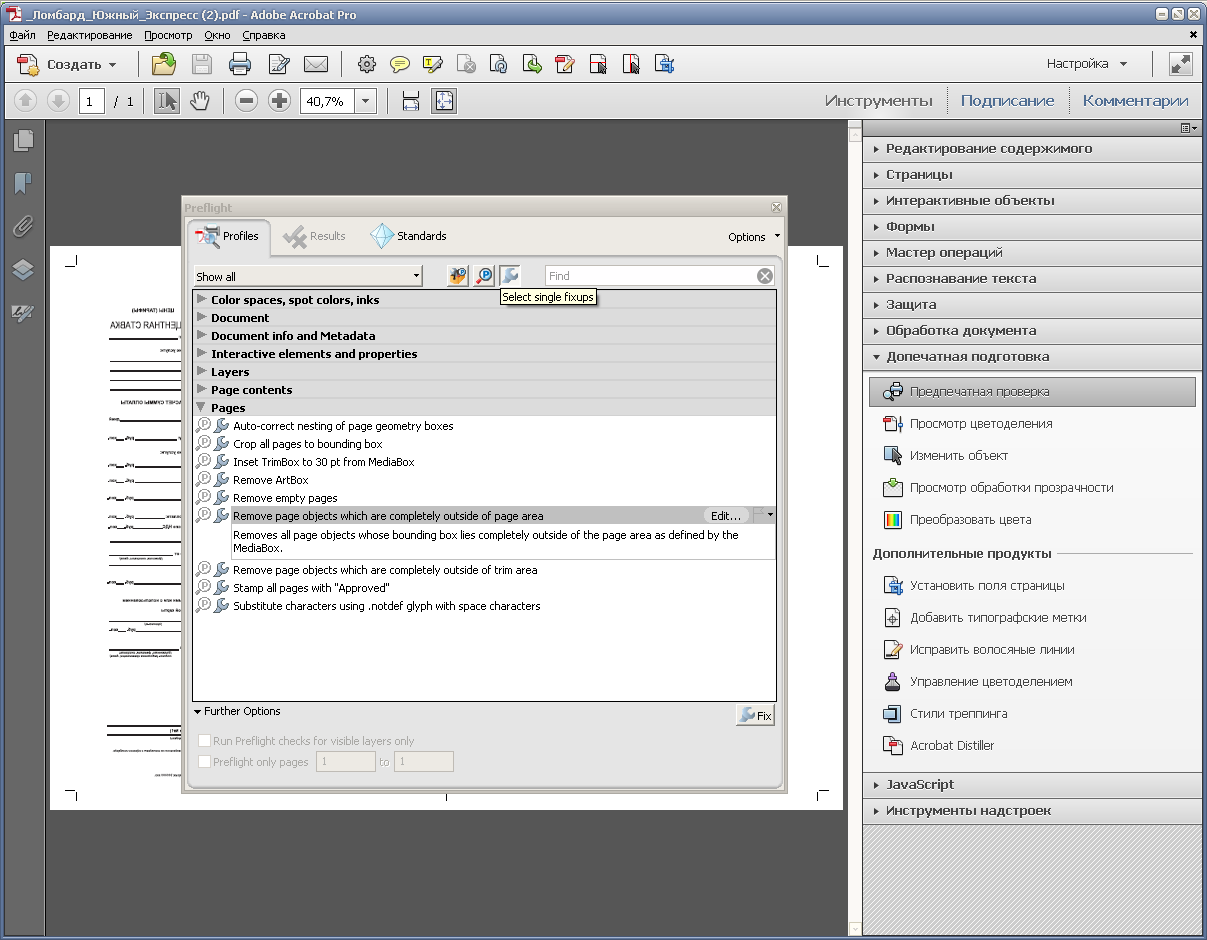This screenshot has height=940, width=1207.
Task: Click the Send by email envelope icon
Action: [316, 65]
